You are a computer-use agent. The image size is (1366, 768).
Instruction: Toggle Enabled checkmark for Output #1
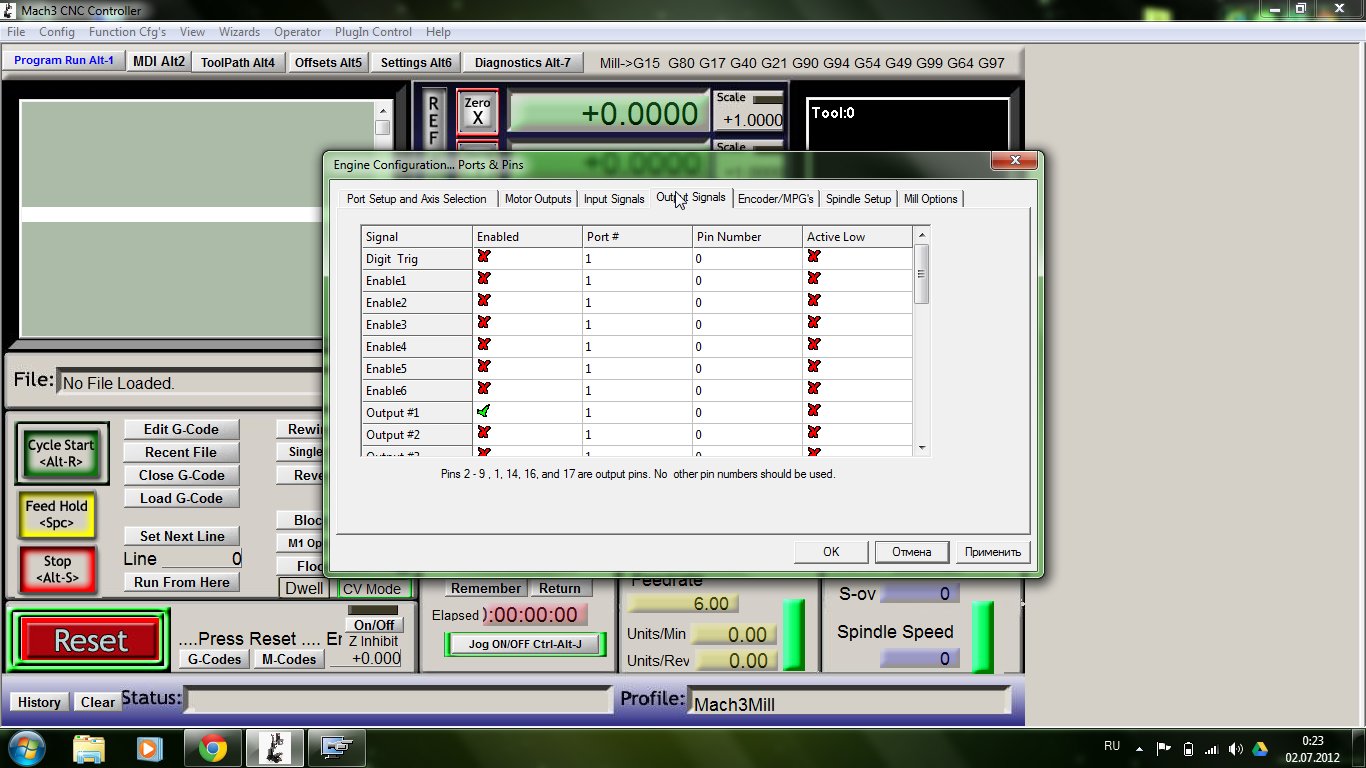pos(484,411)
